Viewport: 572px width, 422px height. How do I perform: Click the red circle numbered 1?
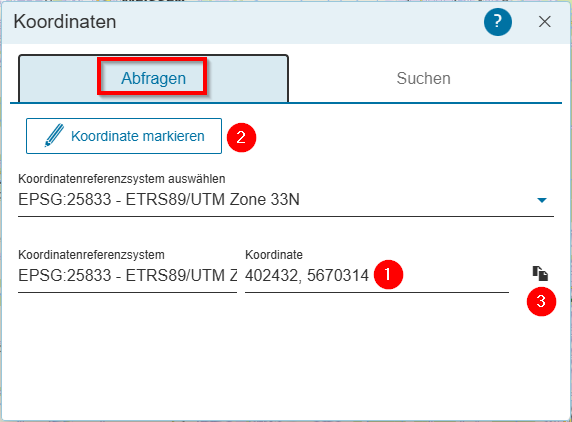[x=388, y=274]
